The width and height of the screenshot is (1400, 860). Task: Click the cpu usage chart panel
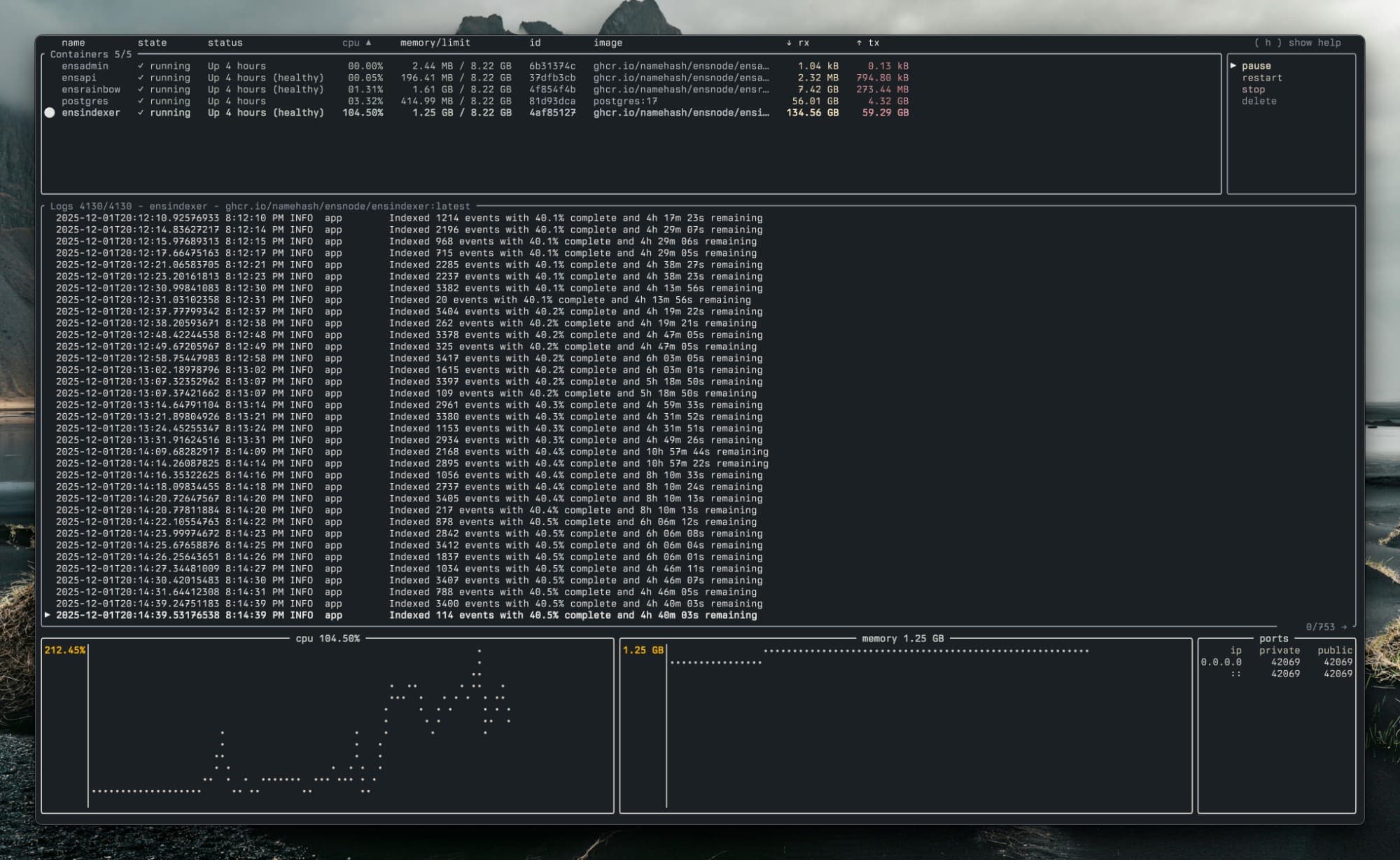(x=328, y=725)
